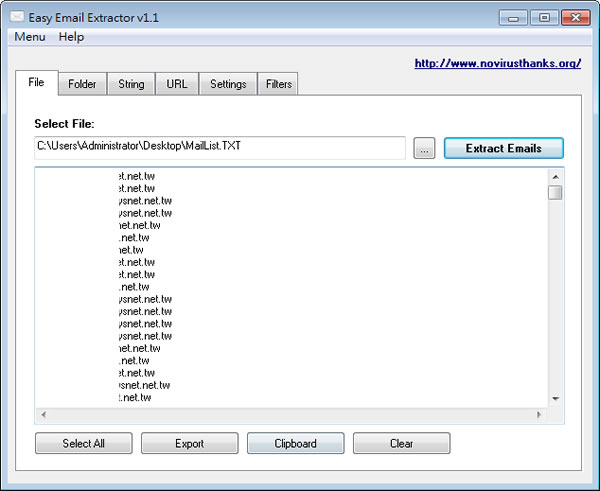
Task: Select the Filters tab
Action: 279,84
